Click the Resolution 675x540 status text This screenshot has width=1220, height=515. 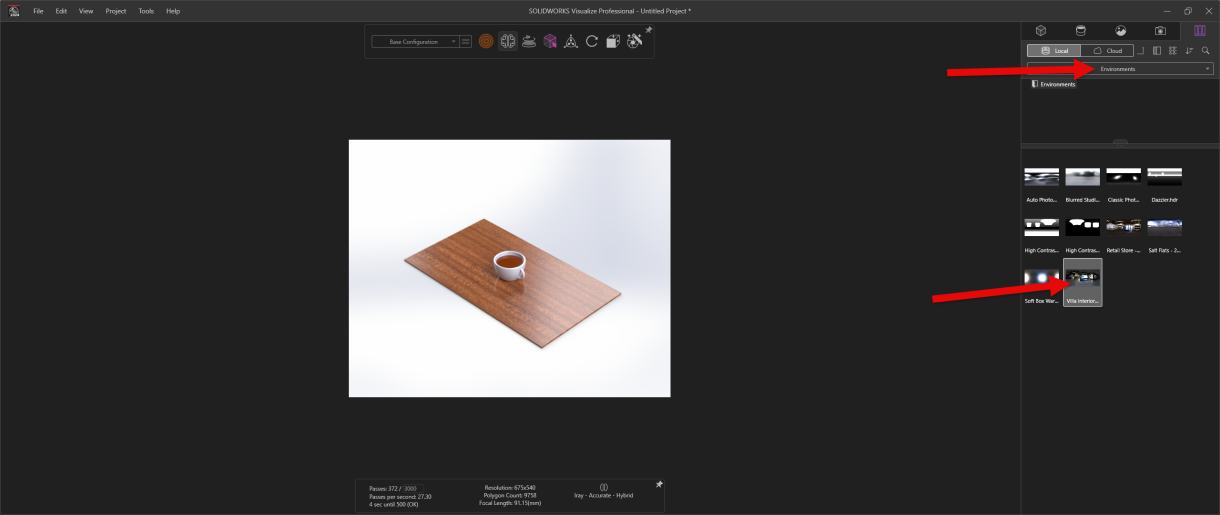pyautogui.click(x=511, y=488)
